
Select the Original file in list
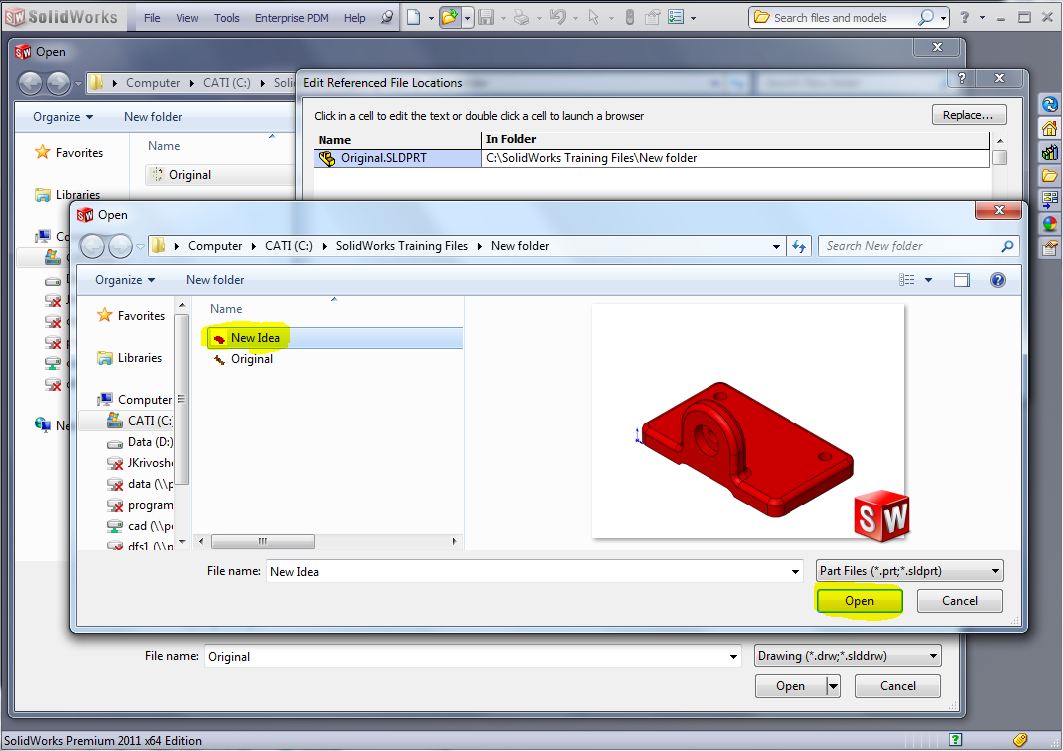click(251, 359)
